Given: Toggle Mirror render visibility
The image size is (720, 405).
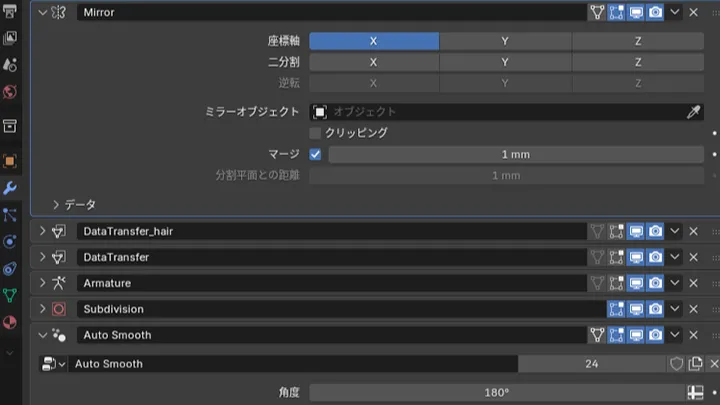Looking at the screenshot, I should click(655, 12).
